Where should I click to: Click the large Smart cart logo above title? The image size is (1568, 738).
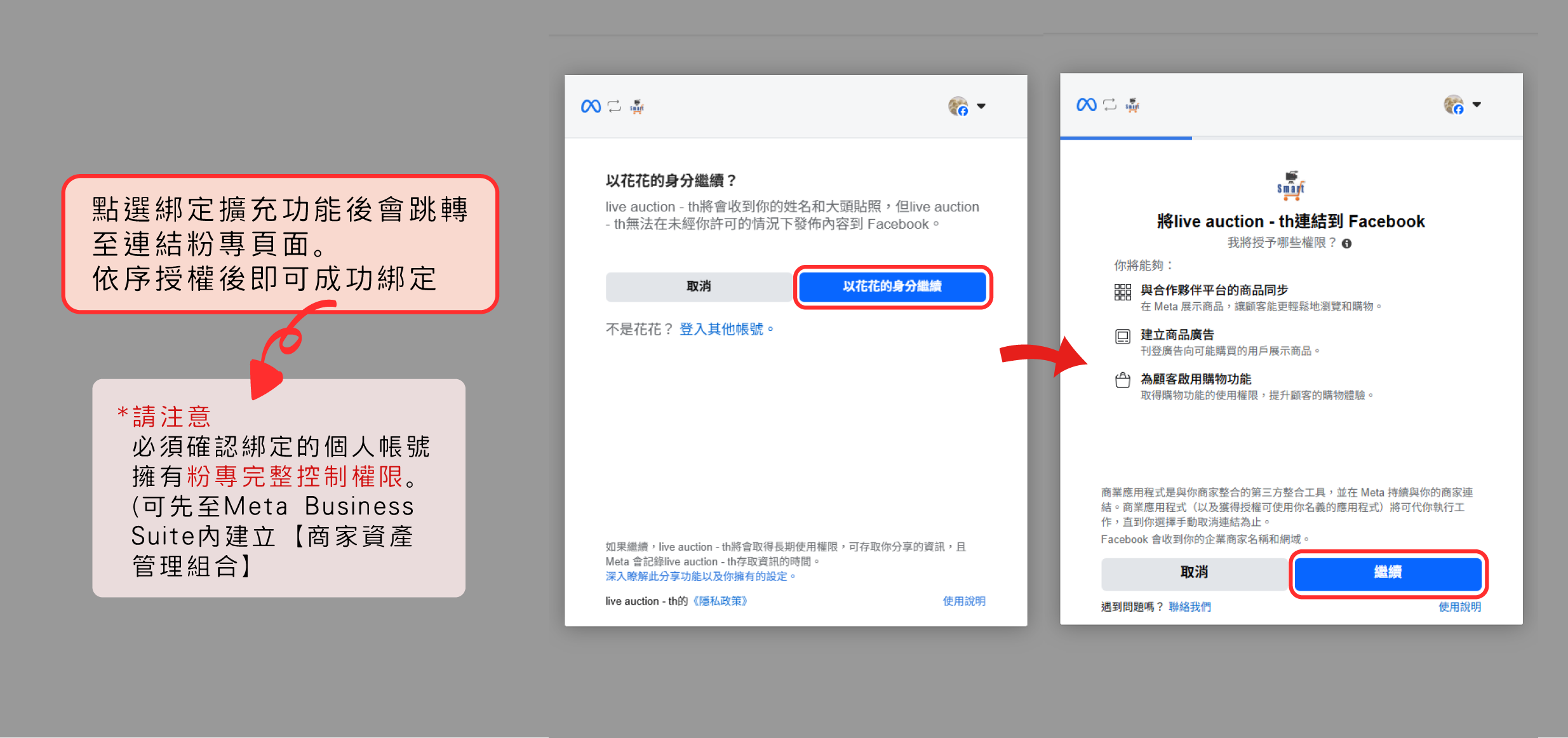tap(1290, 185)
